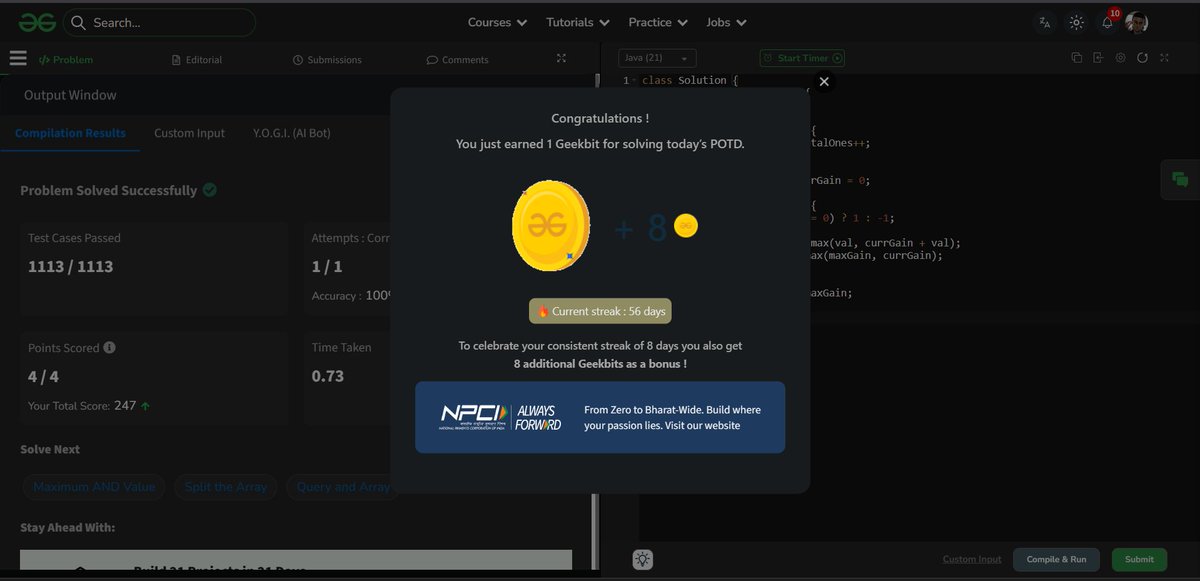1200x581 pixels.
Task: Click the Current streak 56 days badge
Action: [600, 311]
